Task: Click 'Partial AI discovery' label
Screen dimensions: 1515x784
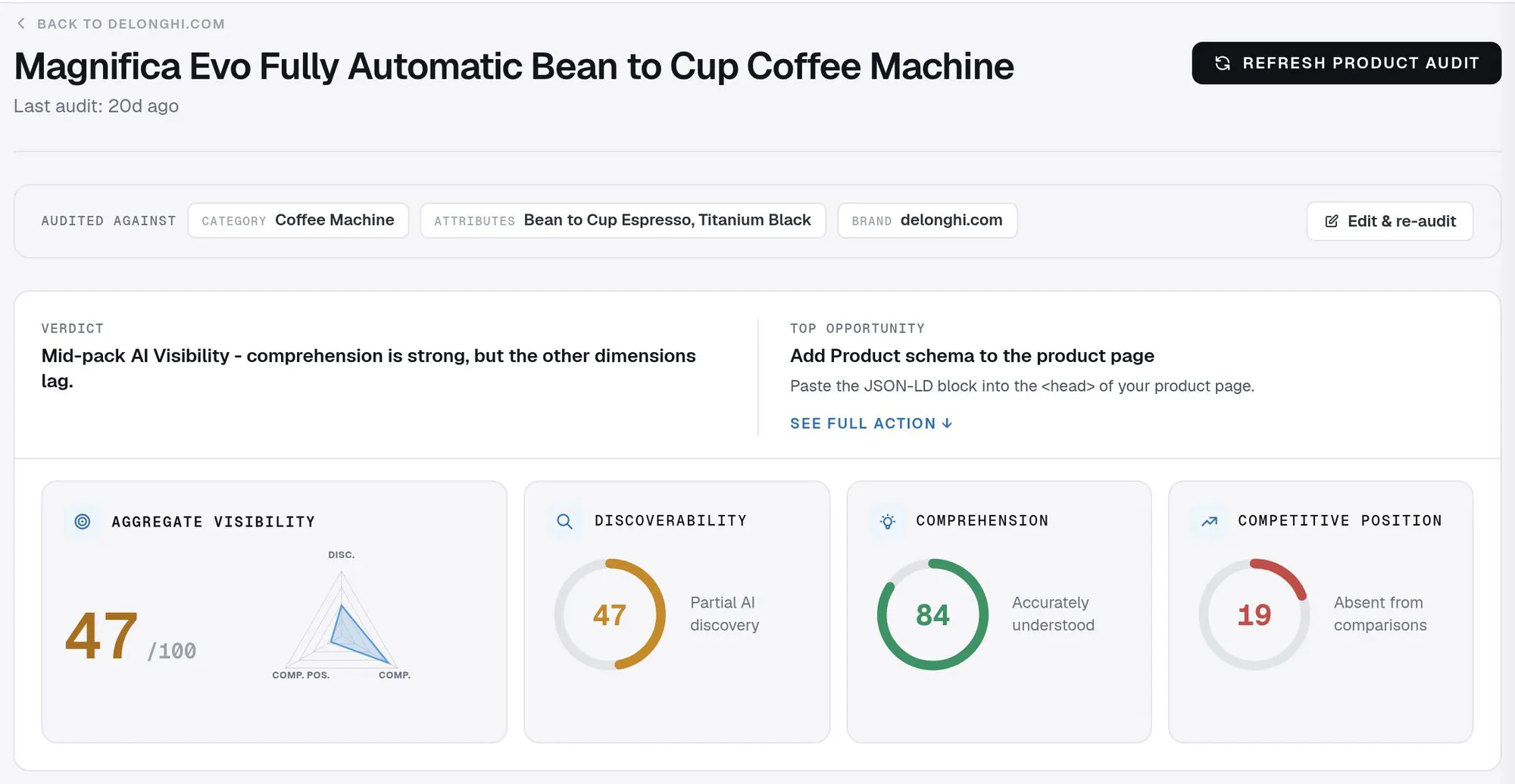Action: click(x=724, y=614)
